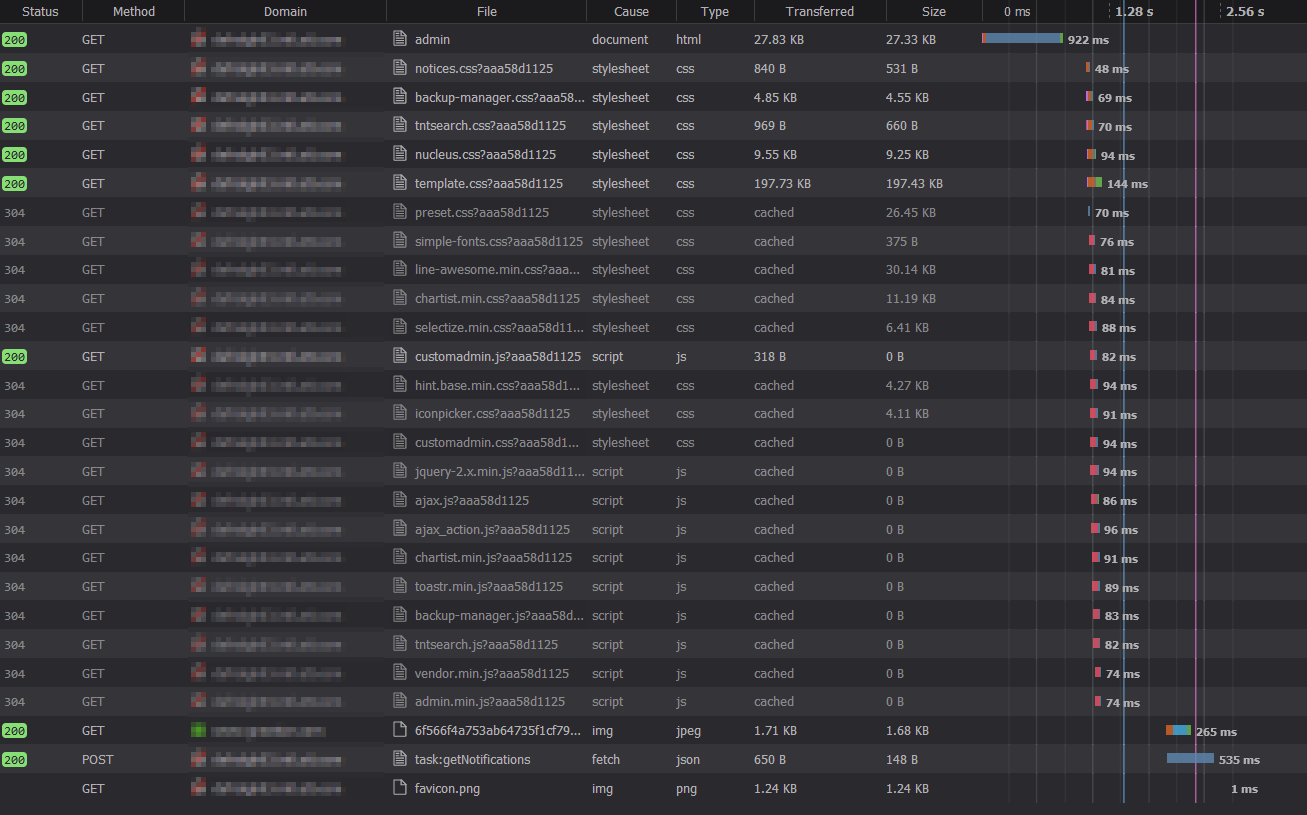Click the 535 ms waterfall bar for getNotifications
This screenshot has height=815, width=1307.
point(1189,759)
